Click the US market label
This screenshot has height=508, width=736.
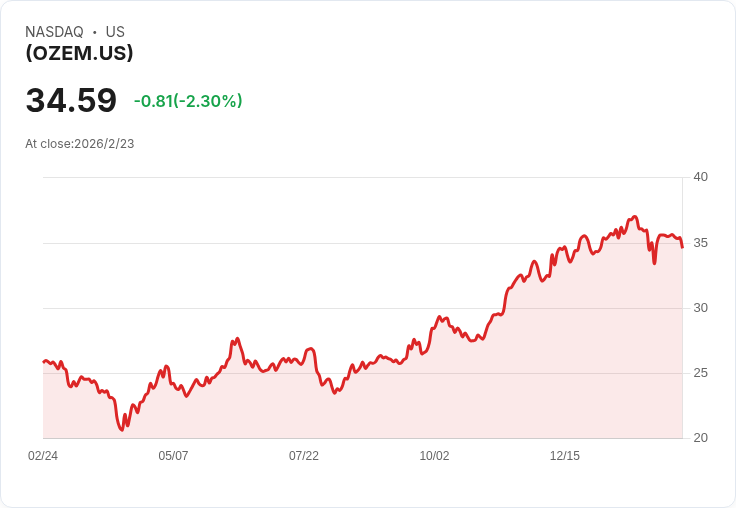pos(115,32)
